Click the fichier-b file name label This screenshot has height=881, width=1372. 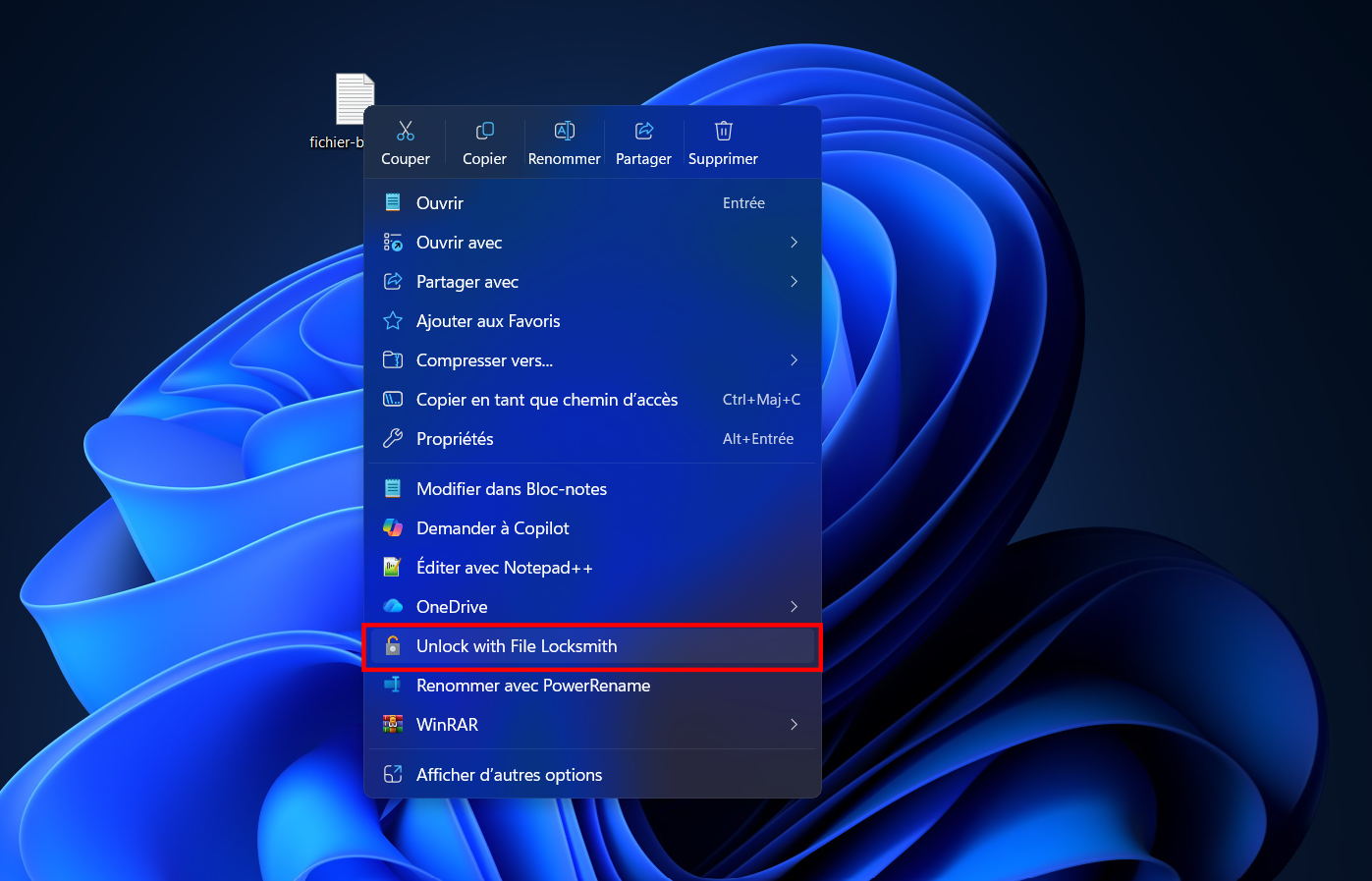(x=337, y=142)
